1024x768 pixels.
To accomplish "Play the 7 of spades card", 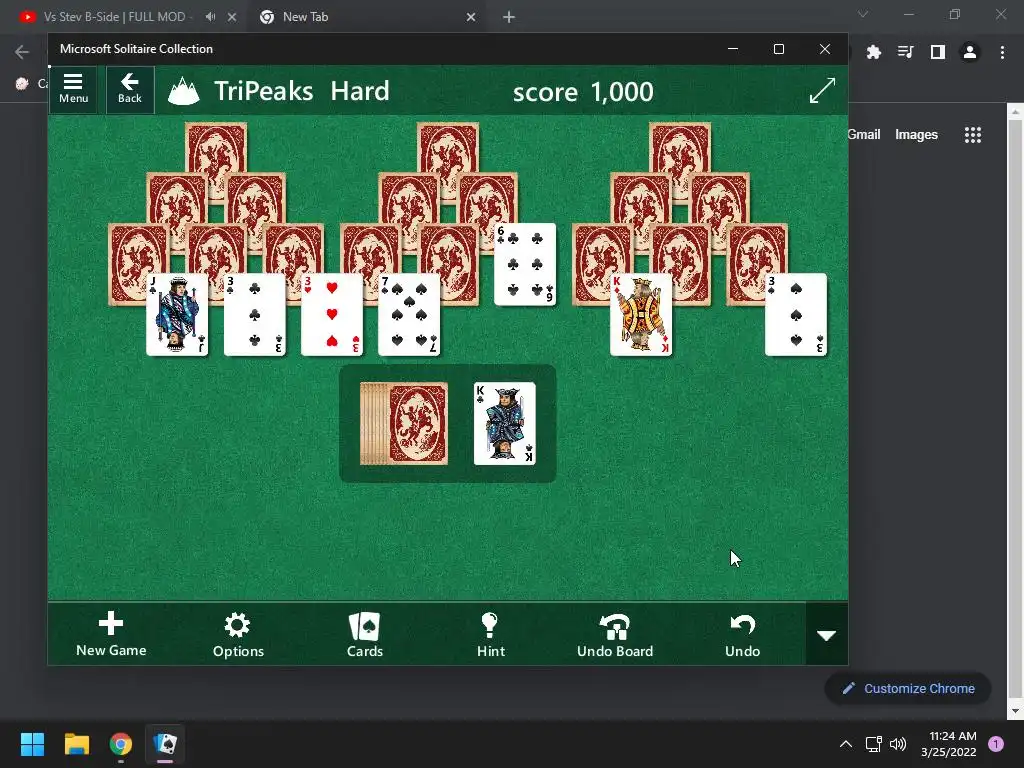I will pyautogui.click(x=409, y=315).
